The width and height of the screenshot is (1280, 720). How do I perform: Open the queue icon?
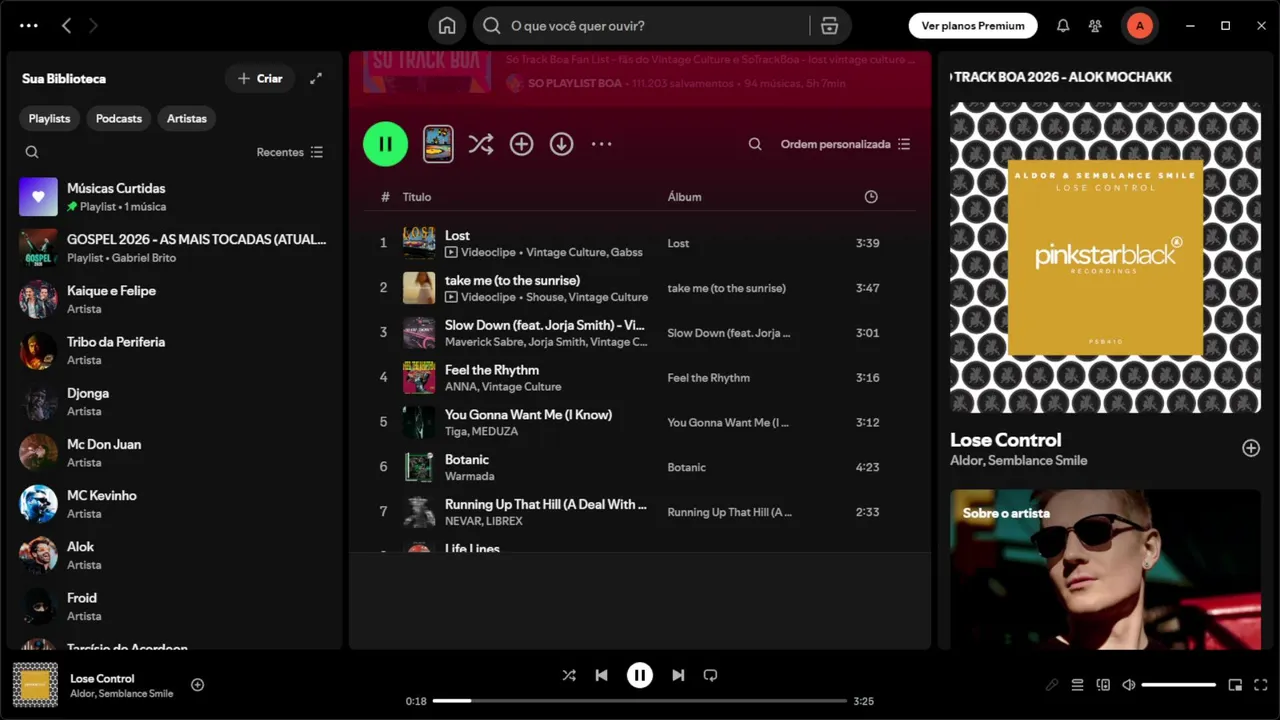1077,685
